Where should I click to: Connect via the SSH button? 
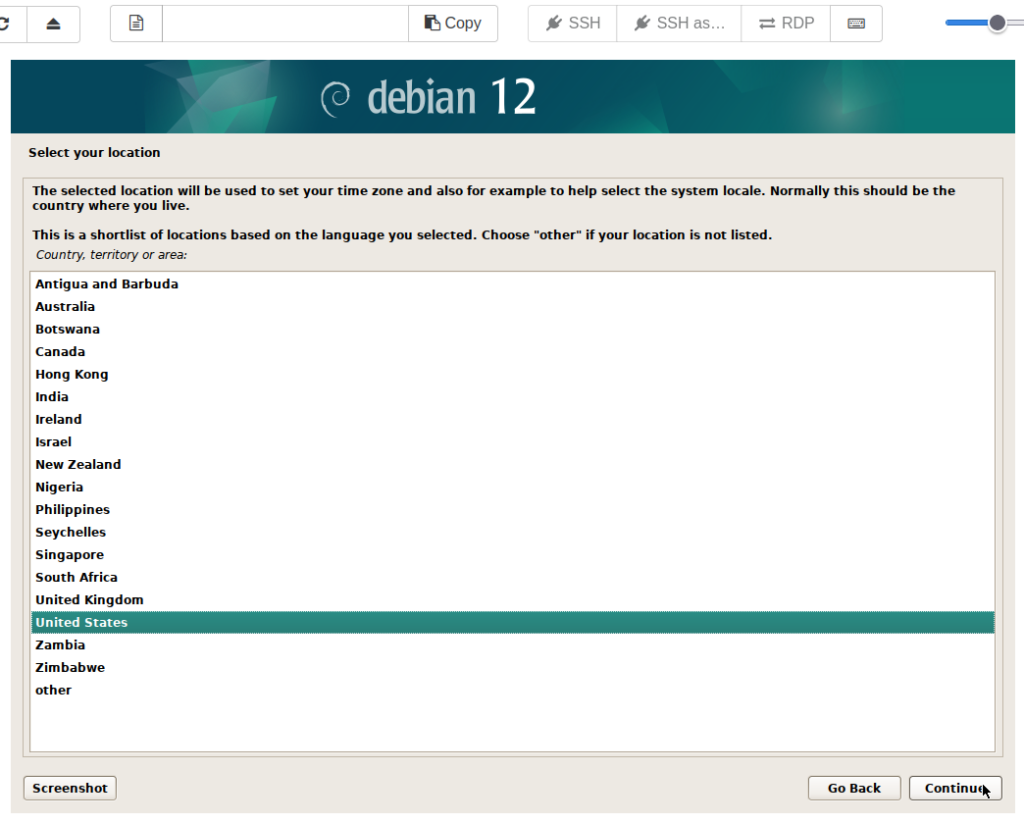tap(573, 23)
